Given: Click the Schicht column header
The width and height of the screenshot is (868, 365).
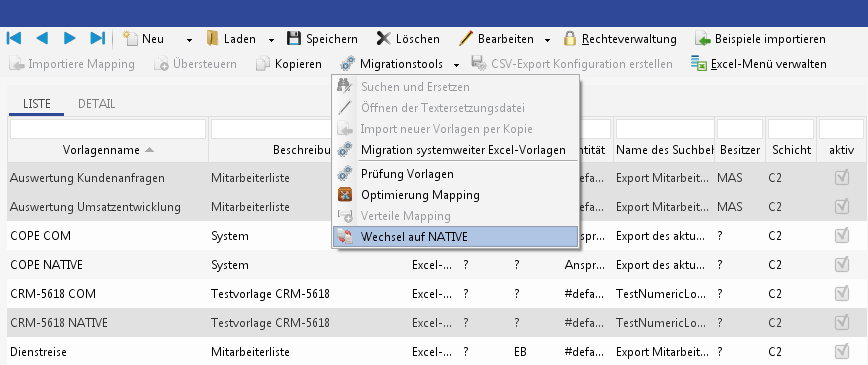Looking at the screenshot, I should pyautogui.click(x=791, y=150).
